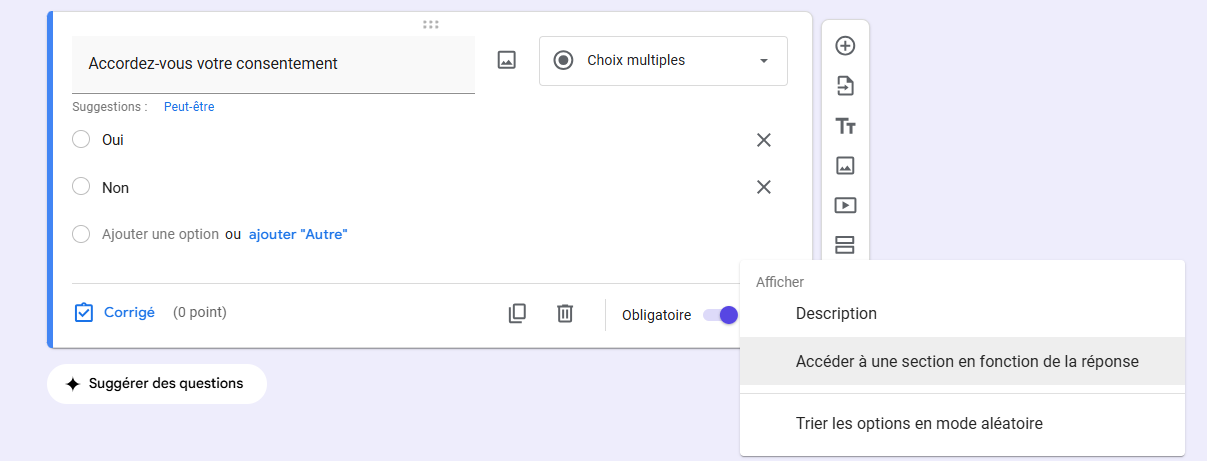The image size is (1207, 461).
Task: Click "Suggérer des questions" button
Action: (x=157, y=384)
